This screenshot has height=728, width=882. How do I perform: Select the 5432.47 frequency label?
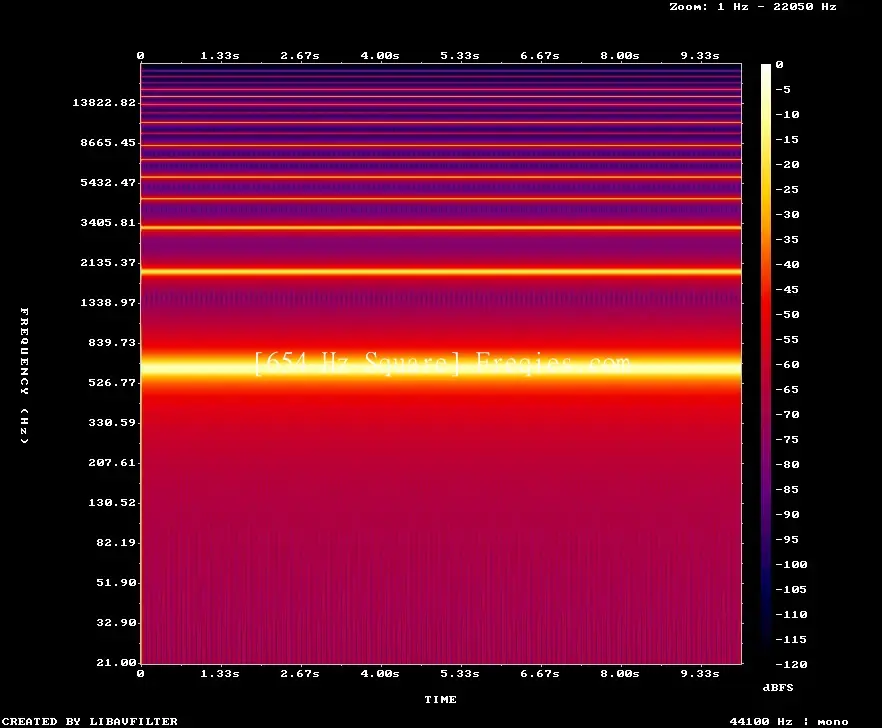pos(108,182)
